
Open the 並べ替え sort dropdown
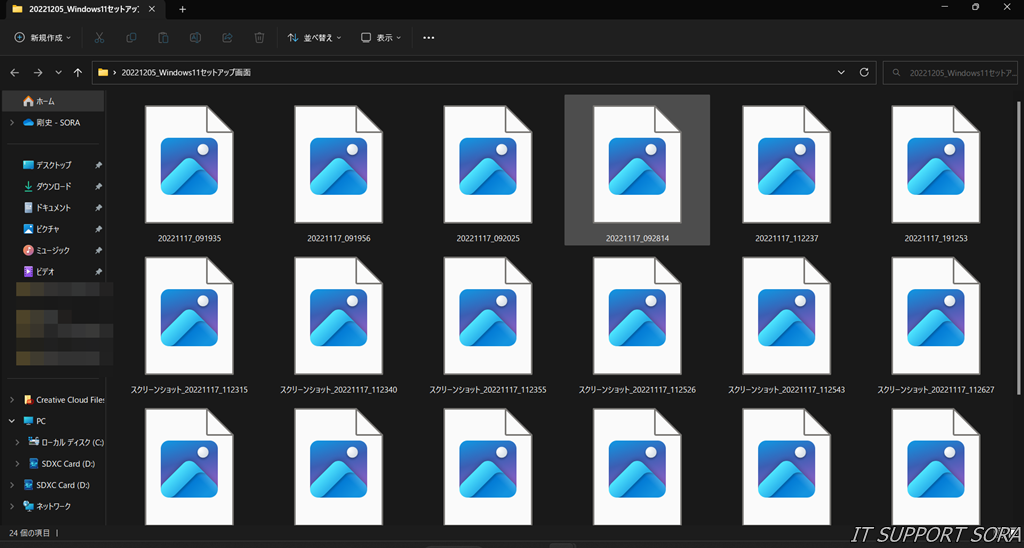click(x=314, y=37)
